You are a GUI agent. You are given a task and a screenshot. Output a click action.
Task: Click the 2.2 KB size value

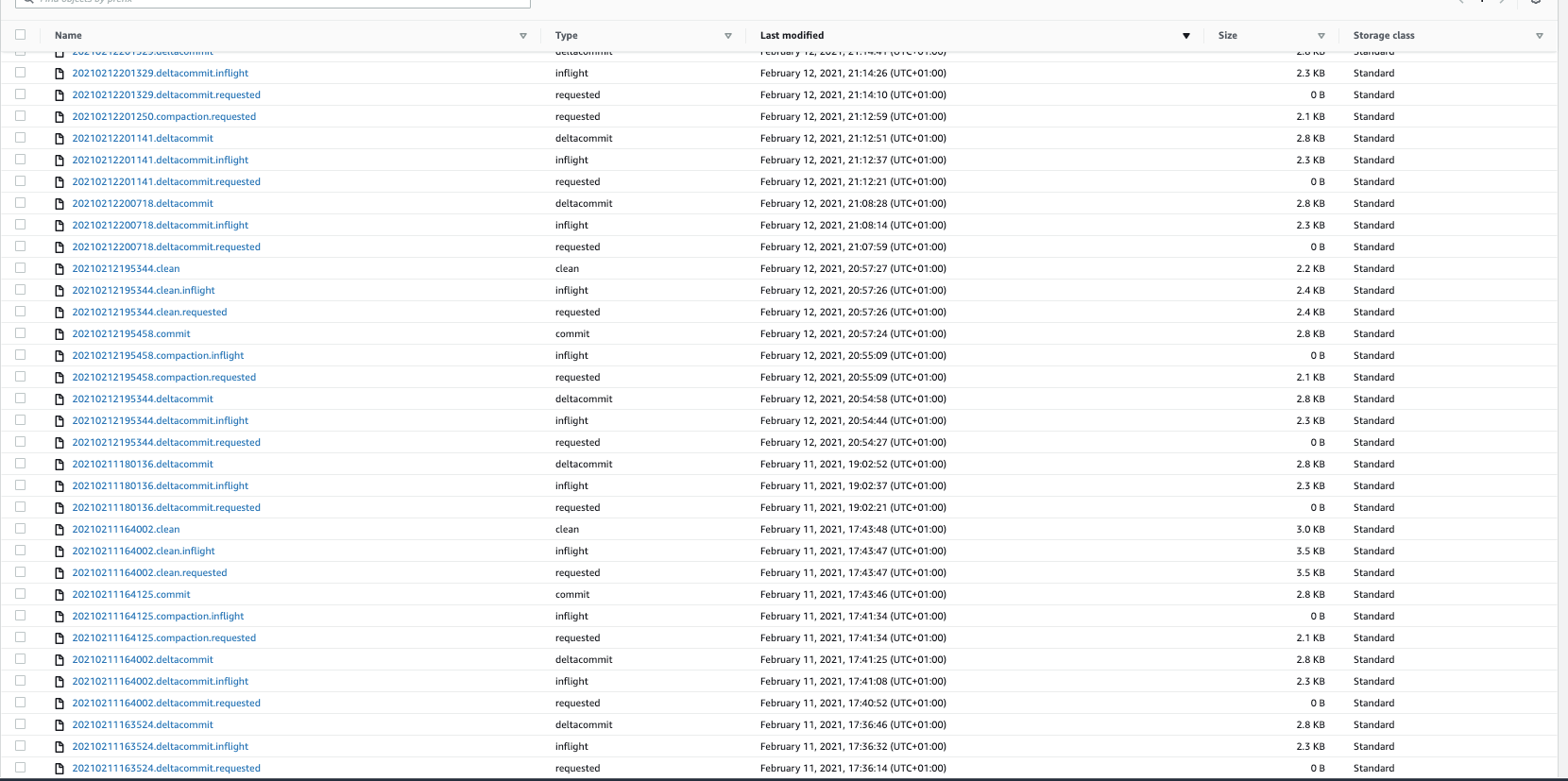point(1310,269)
